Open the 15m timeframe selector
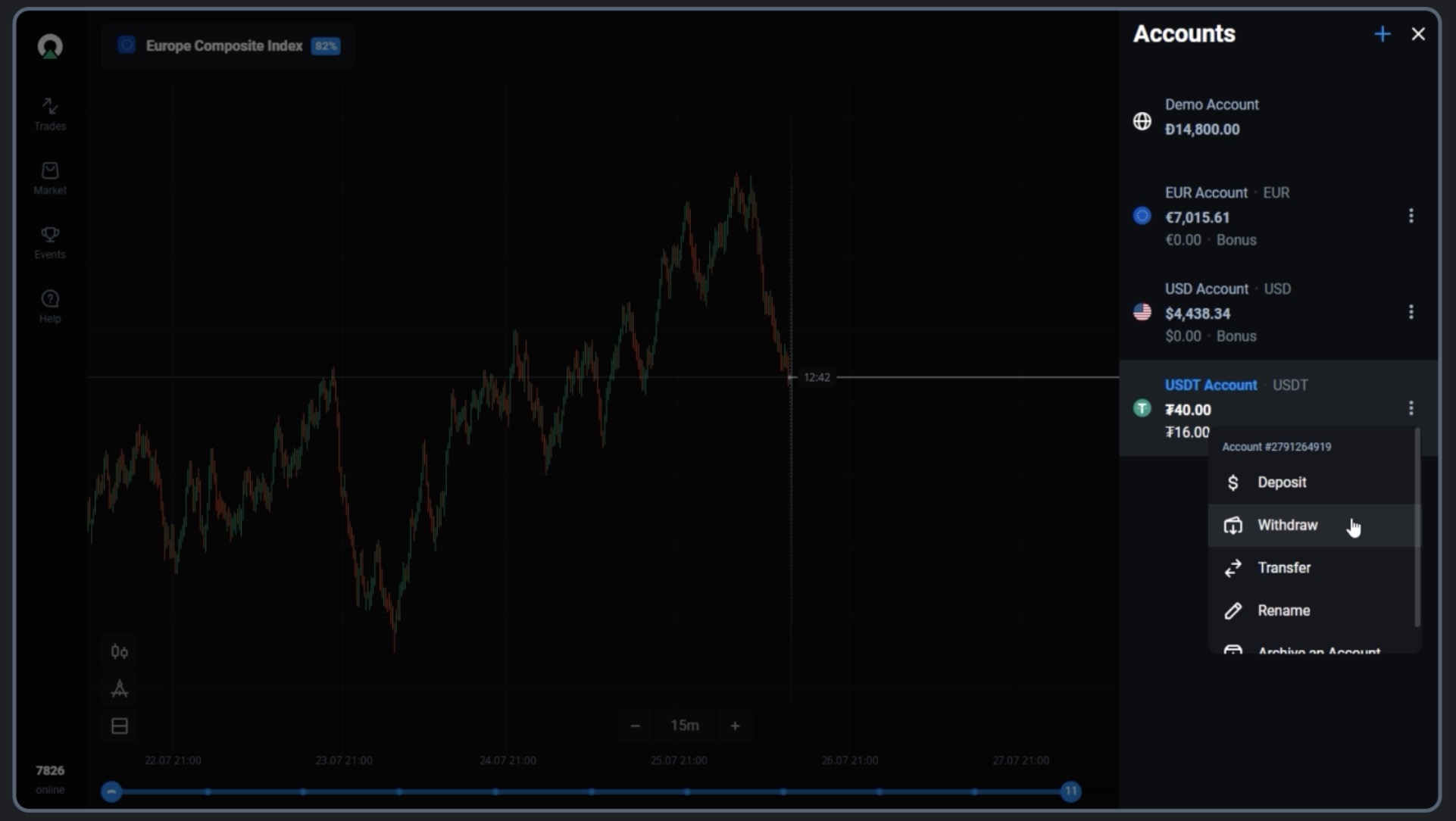Screen dimensions: 1456x821 pyautogui.click(x=685, y=726)
